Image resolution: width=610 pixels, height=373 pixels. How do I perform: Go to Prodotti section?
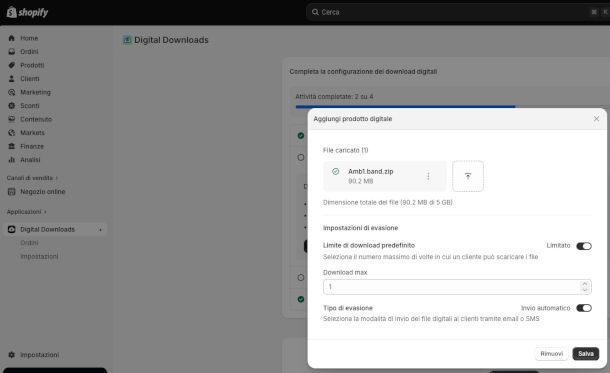click(32, 65)
